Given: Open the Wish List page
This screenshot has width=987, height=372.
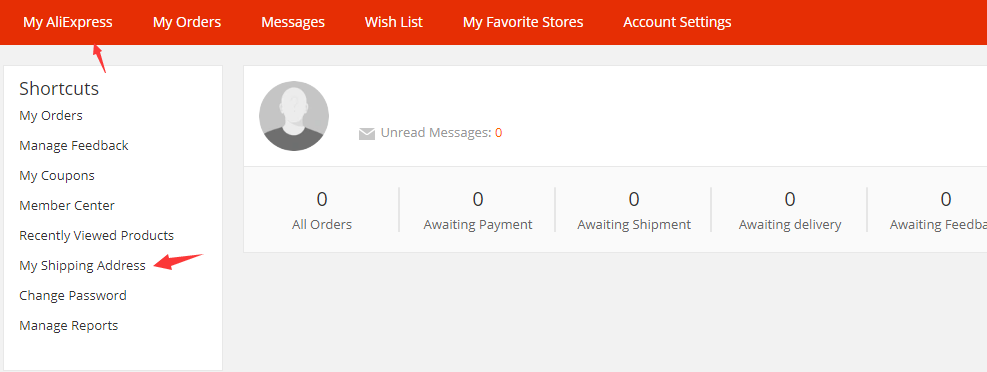Looking at the screenshot, I should (394, 22).
